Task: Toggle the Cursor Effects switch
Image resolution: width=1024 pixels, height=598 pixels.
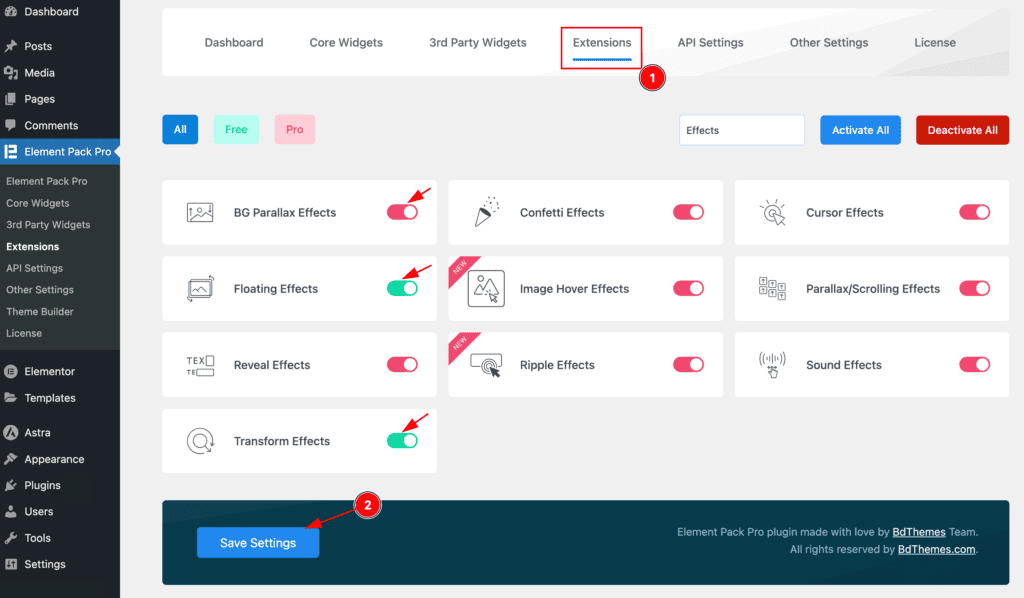Action: [974, 212]
